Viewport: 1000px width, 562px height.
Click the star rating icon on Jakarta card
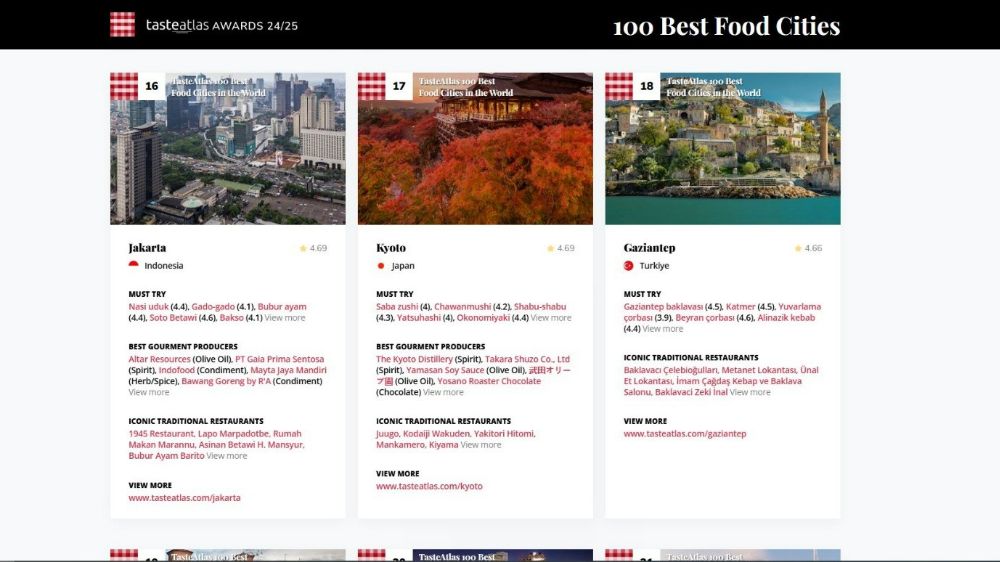[x=303, y=248]
